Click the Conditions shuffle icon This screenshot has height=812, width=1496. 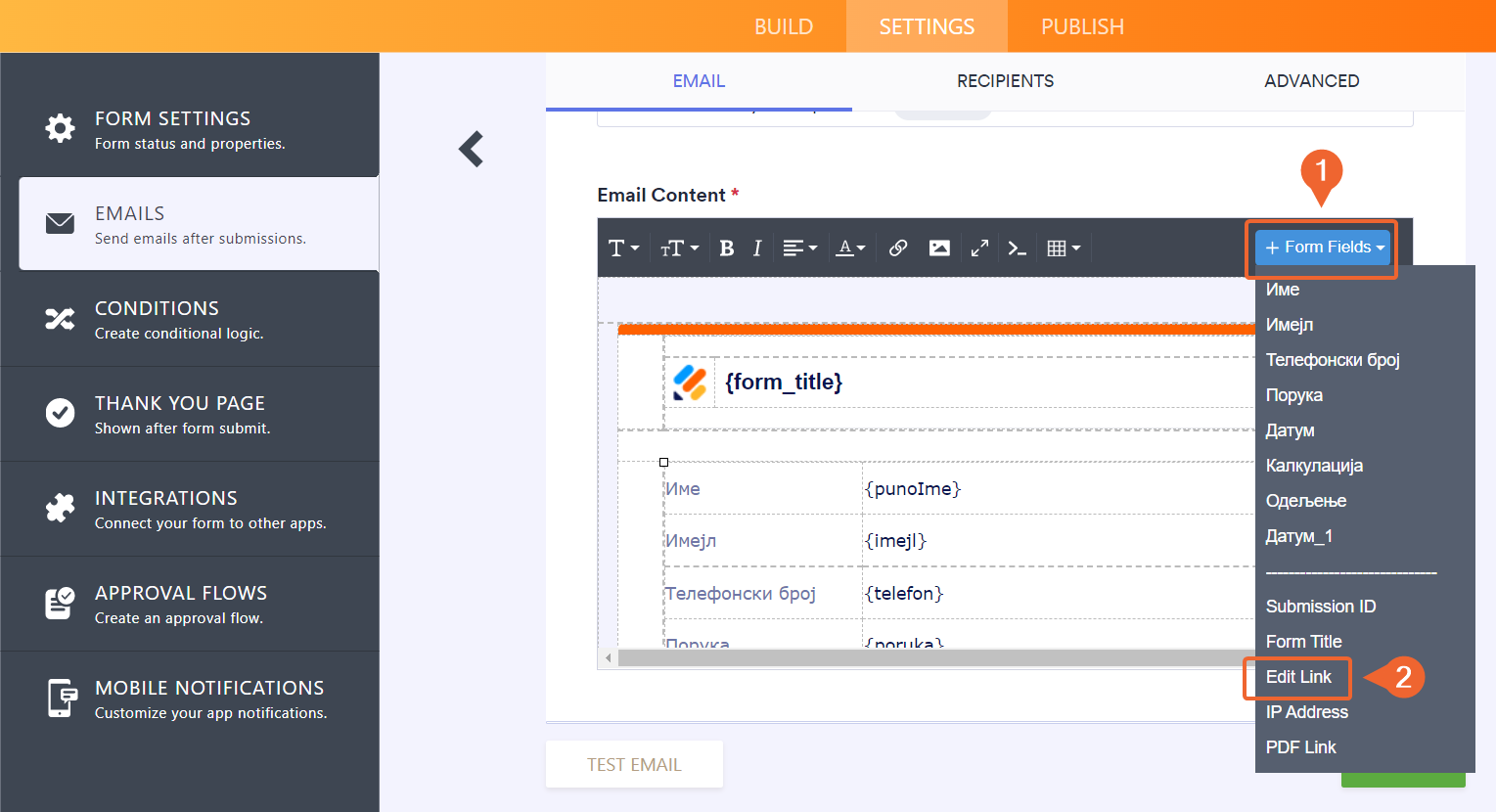[60, 319]
